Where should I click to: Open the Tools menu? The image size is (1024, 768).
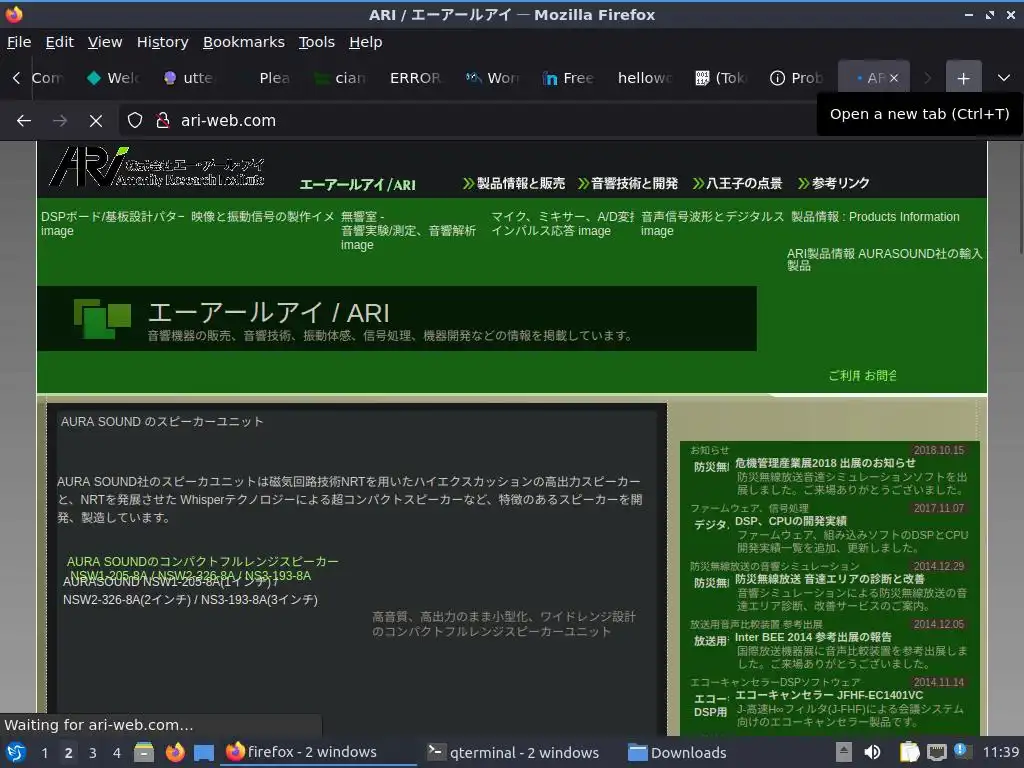coord(317,42)
